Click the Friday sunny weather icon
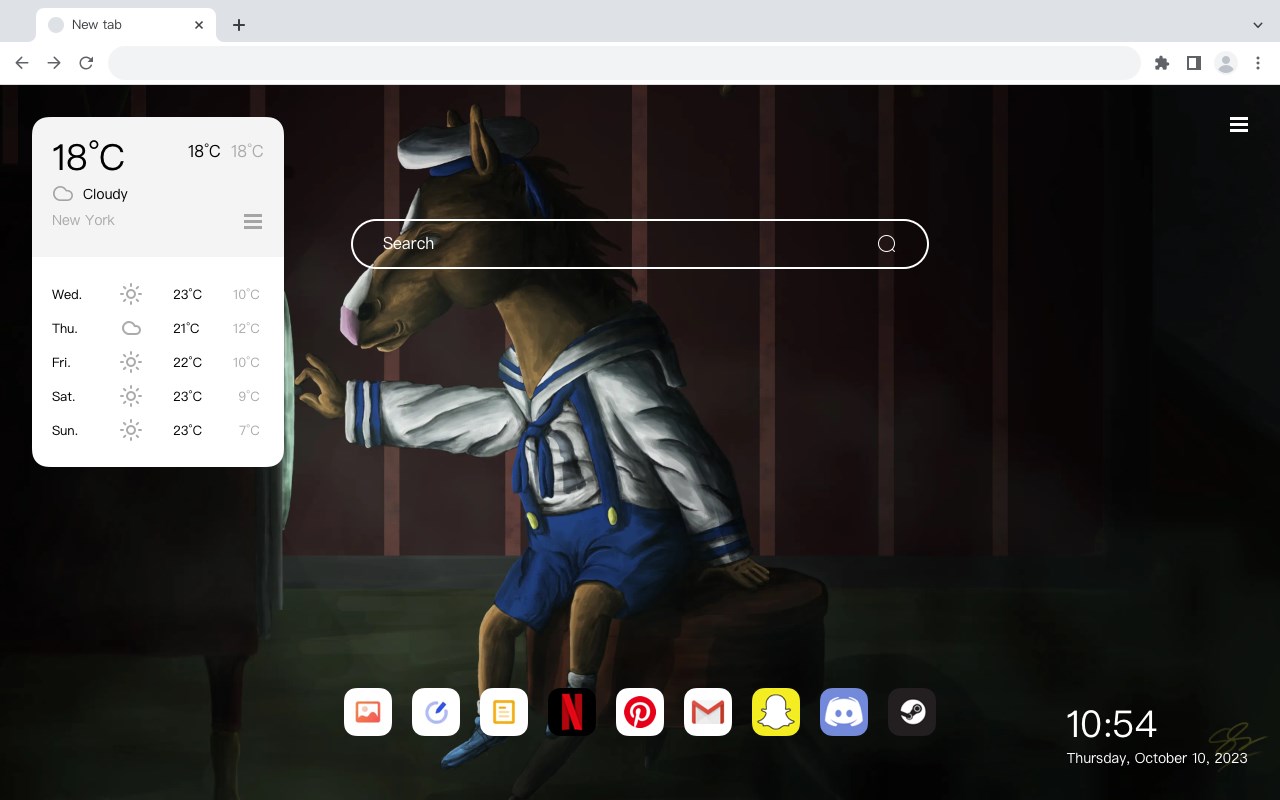Viewport: 1280px width, 800px height. click(131, 362)
